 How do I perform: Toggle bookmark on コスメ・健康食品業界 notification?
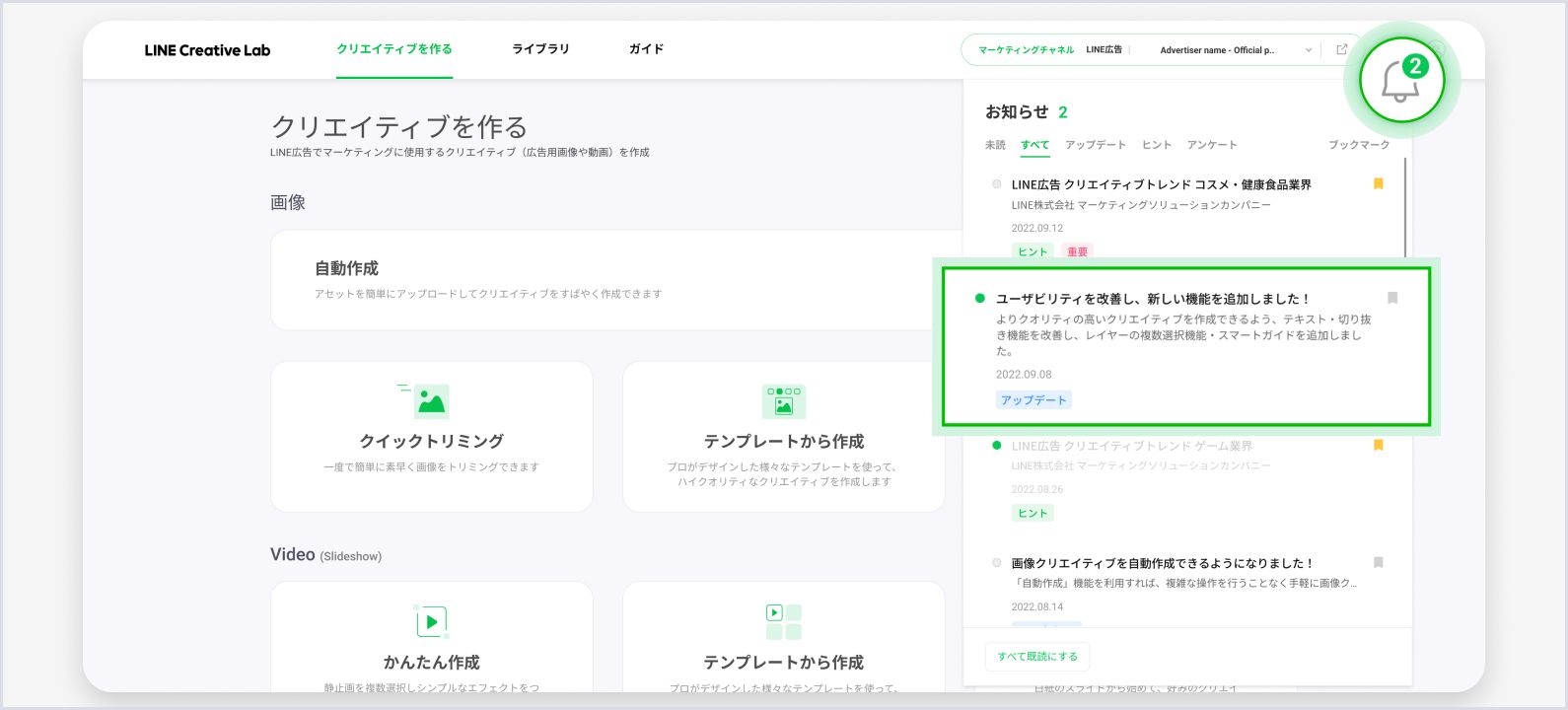click(1378, 183)
